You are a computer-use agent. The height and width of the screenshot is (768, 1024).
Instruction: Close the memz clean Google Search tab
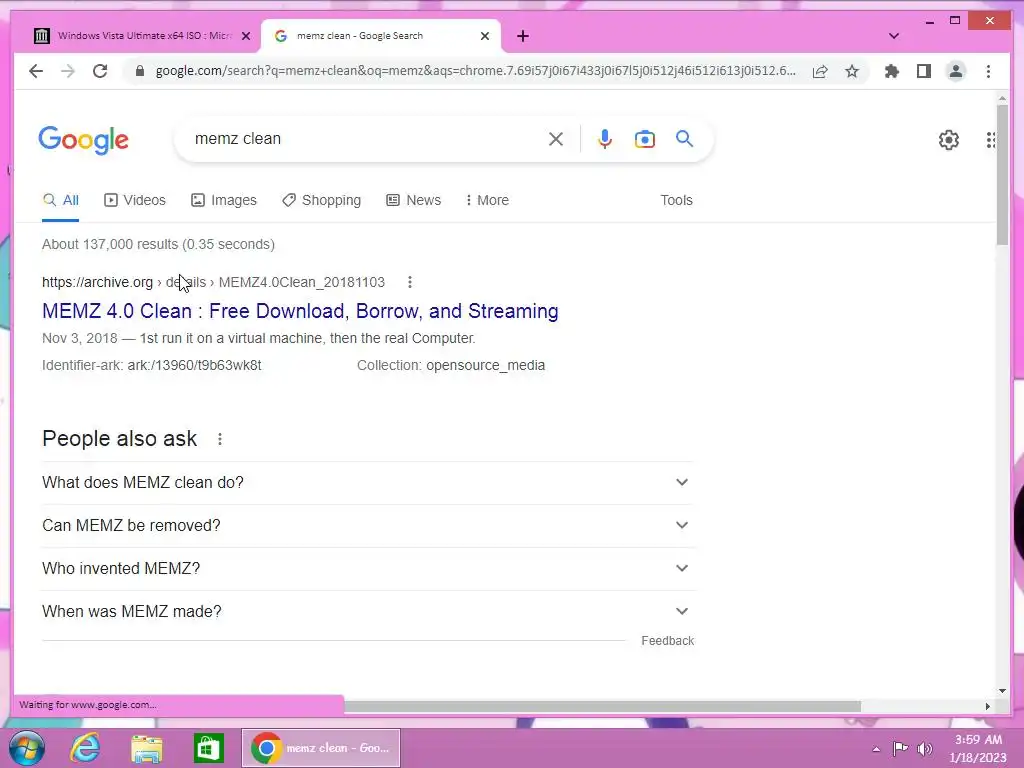(485, 36)
